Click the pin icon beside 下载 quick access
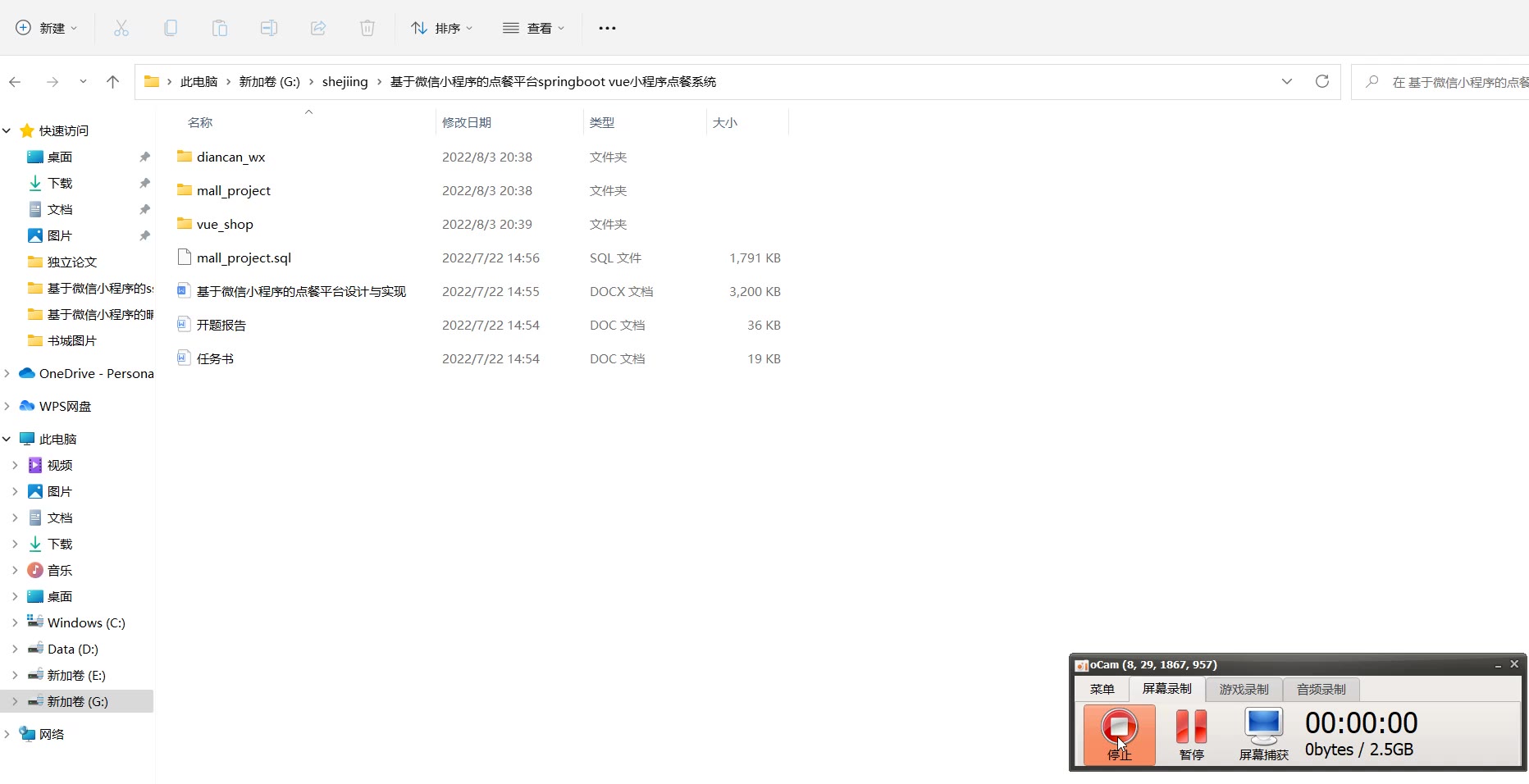Viewport: 1529px width, 784px height. [x=144, y=183]
